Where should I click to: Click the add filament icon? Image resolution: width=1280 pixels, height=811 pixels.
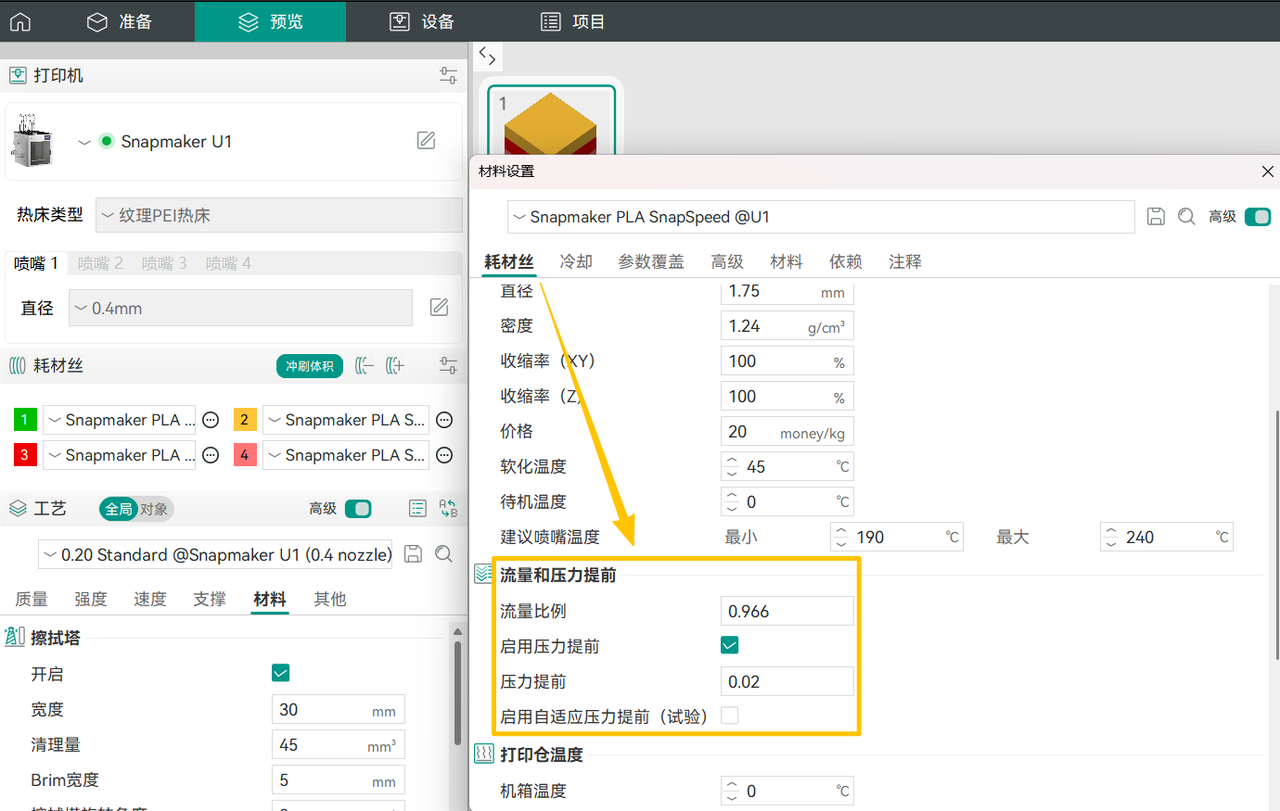[393, 365]
